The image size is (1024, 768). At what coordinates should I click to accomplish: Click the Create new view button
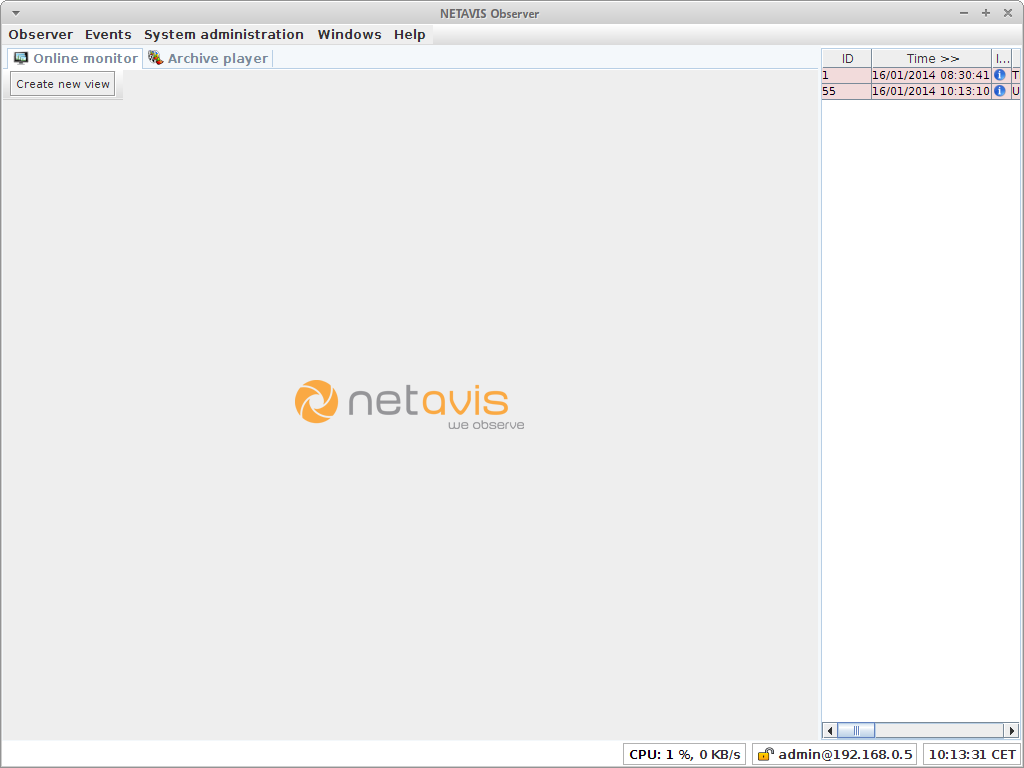point(63,84)
